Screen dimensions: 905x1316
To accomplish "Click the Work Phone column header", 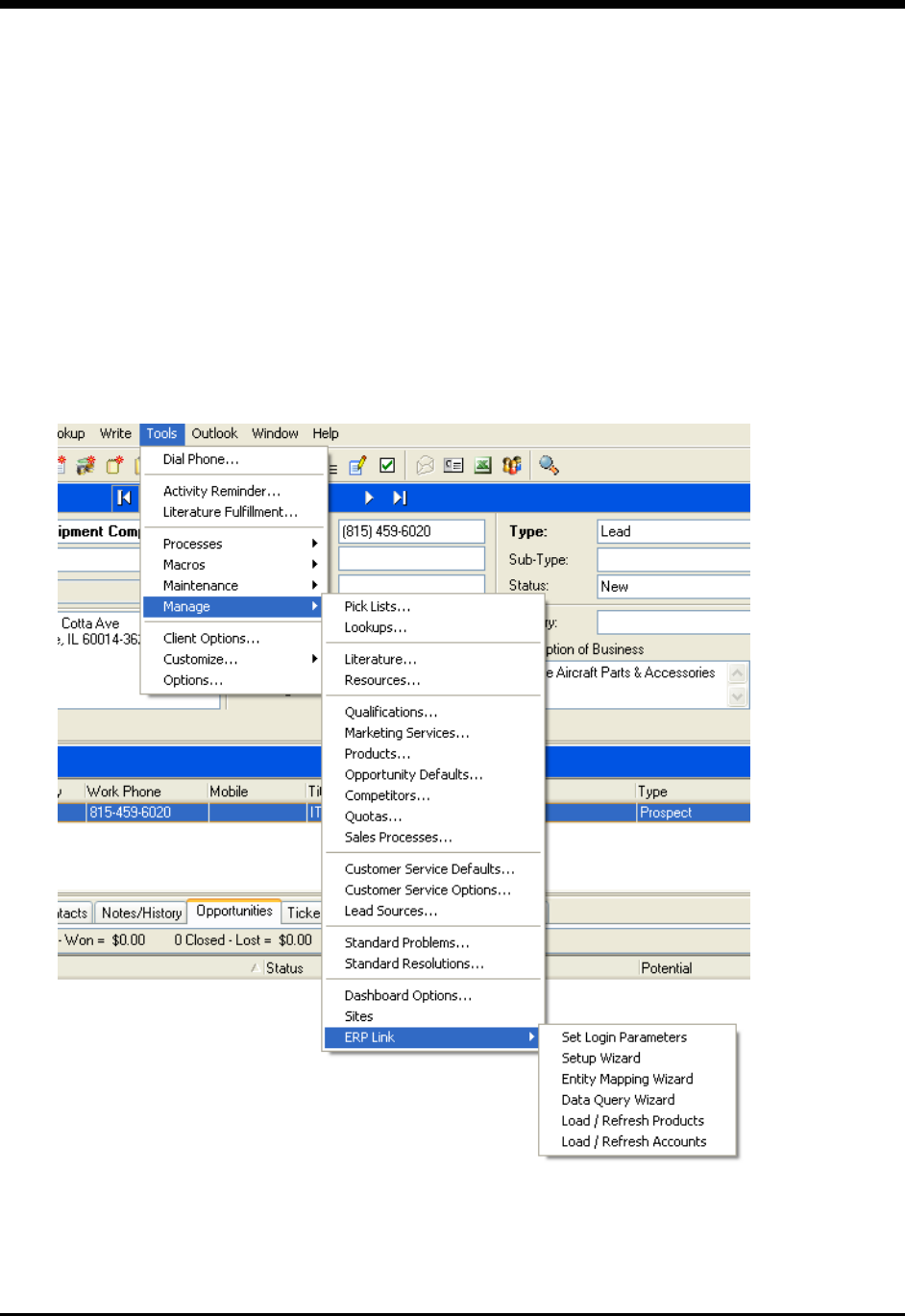I will [146, 792].
